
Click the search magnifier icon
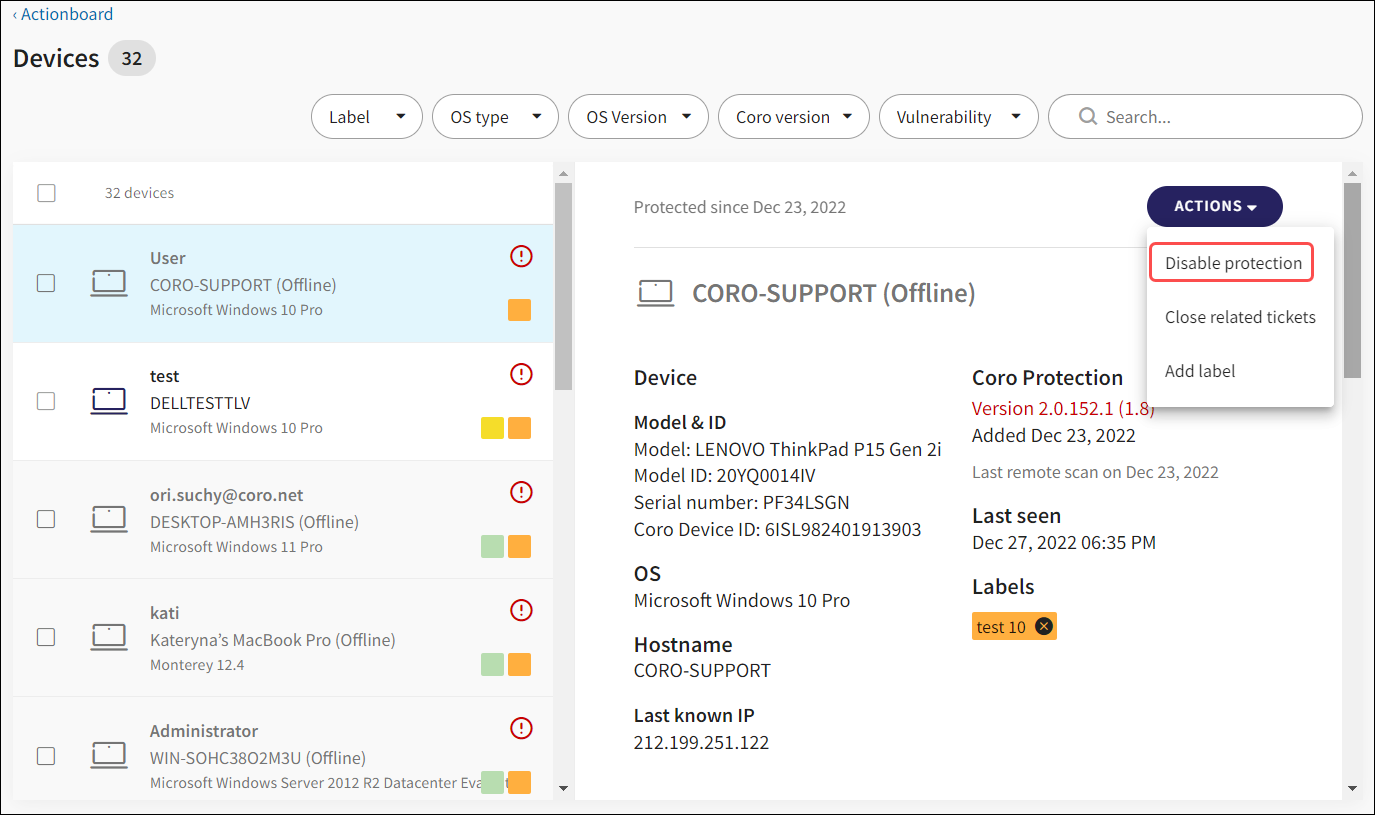[1088, 117]
